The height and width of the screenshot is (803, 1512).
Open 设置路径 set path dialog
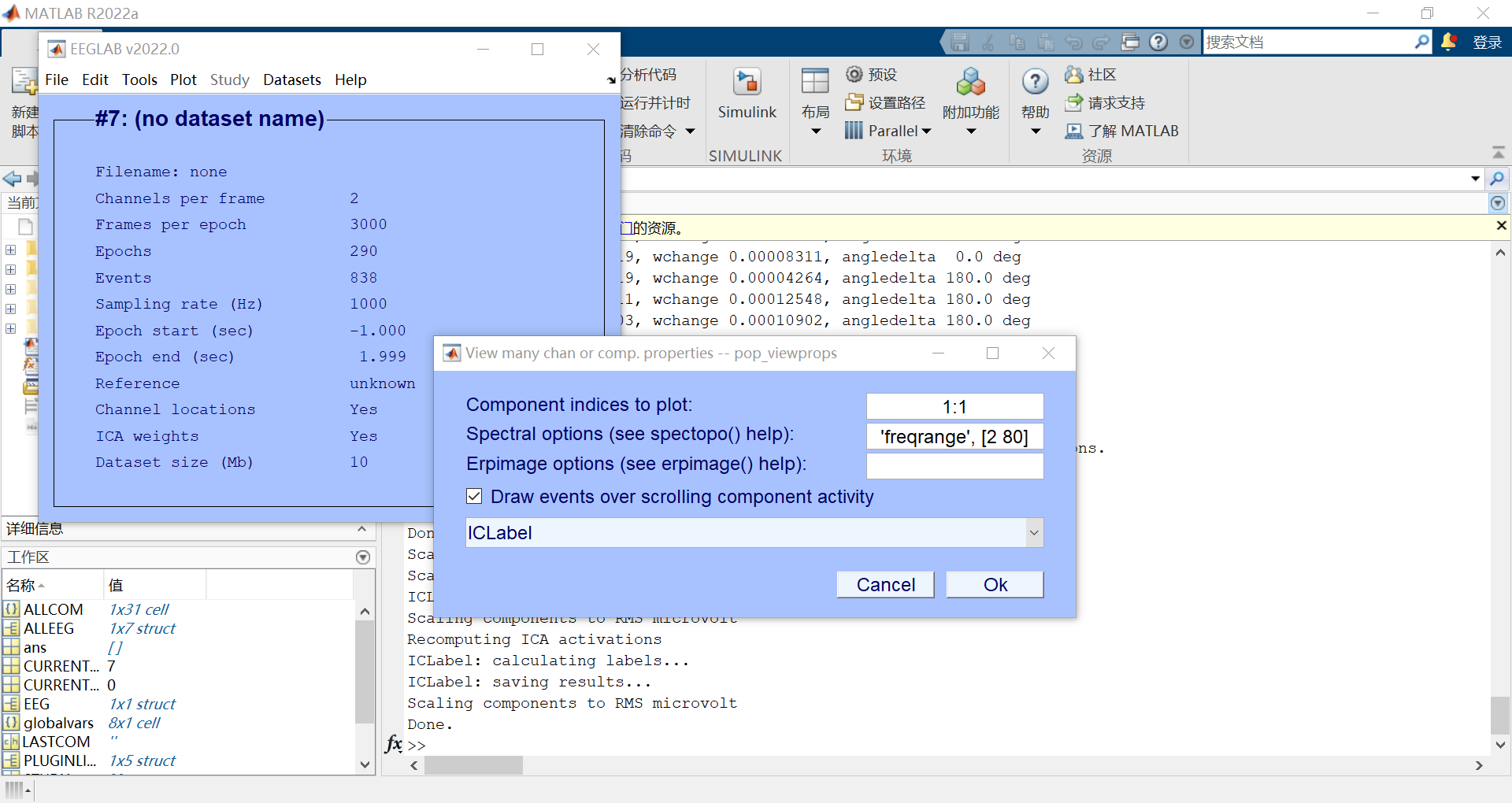pyautogui.click(x=885, y=102)
